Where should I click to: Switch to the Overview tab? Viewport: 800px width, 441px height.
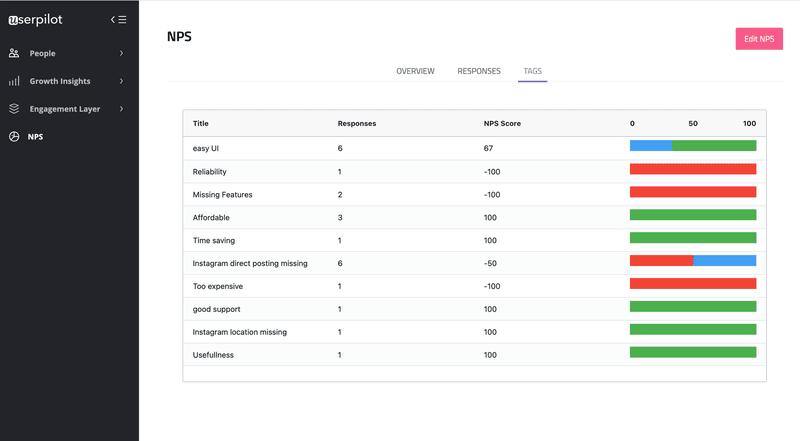pyautogui.click(x=415, y=71)
